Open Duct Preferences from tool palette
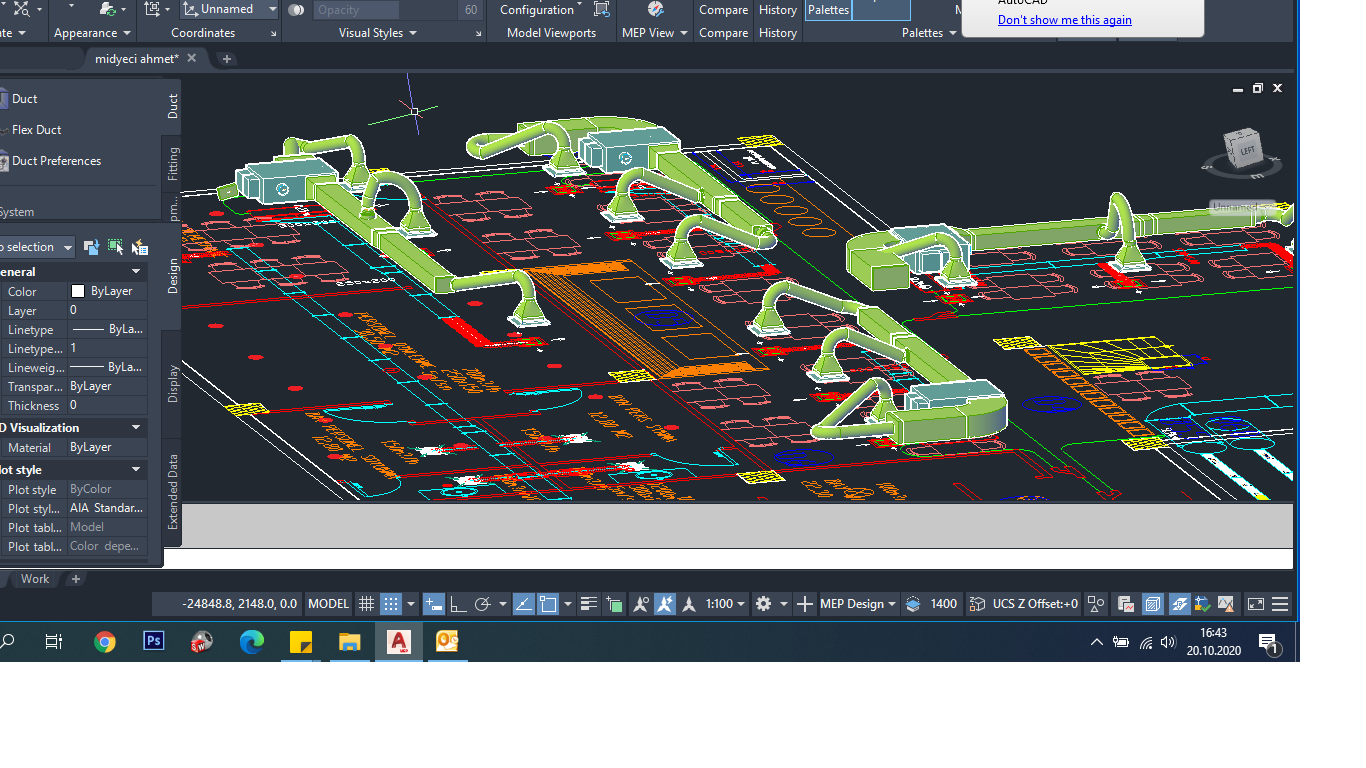 [x=56, y=161]
